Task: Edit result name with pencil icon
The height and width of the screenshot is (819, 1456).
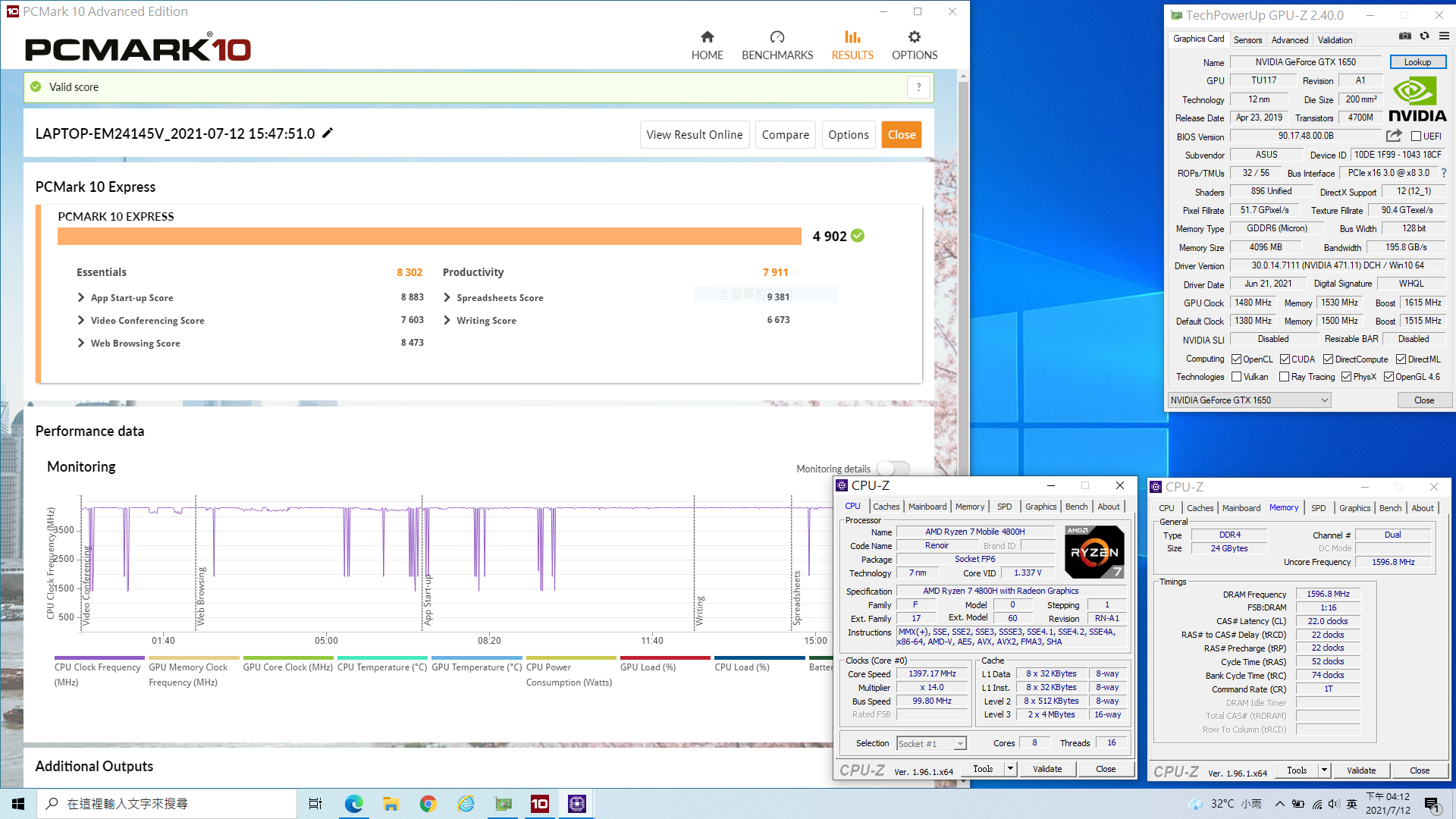Action: [328, 133]
